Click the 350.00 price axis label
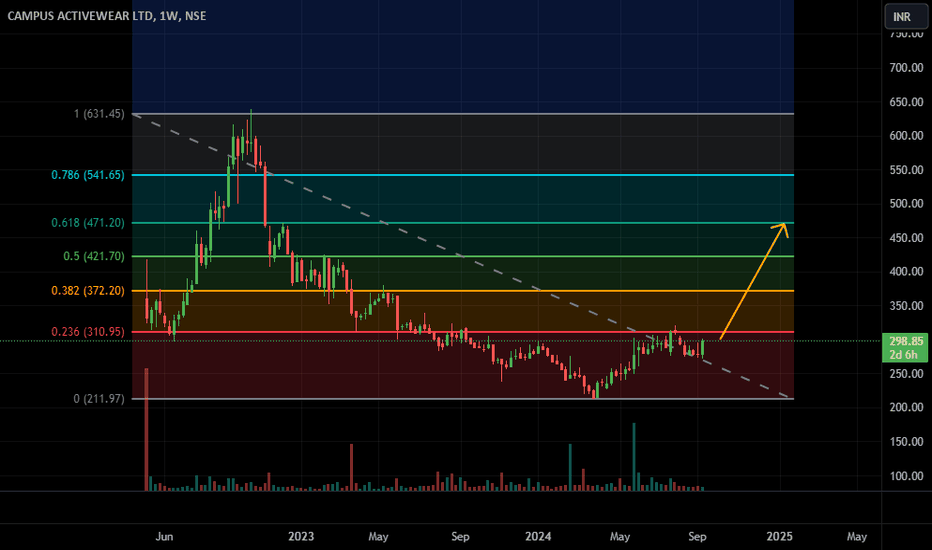The height and width of the screenshot is (550, 932). [x=906, y=306]
